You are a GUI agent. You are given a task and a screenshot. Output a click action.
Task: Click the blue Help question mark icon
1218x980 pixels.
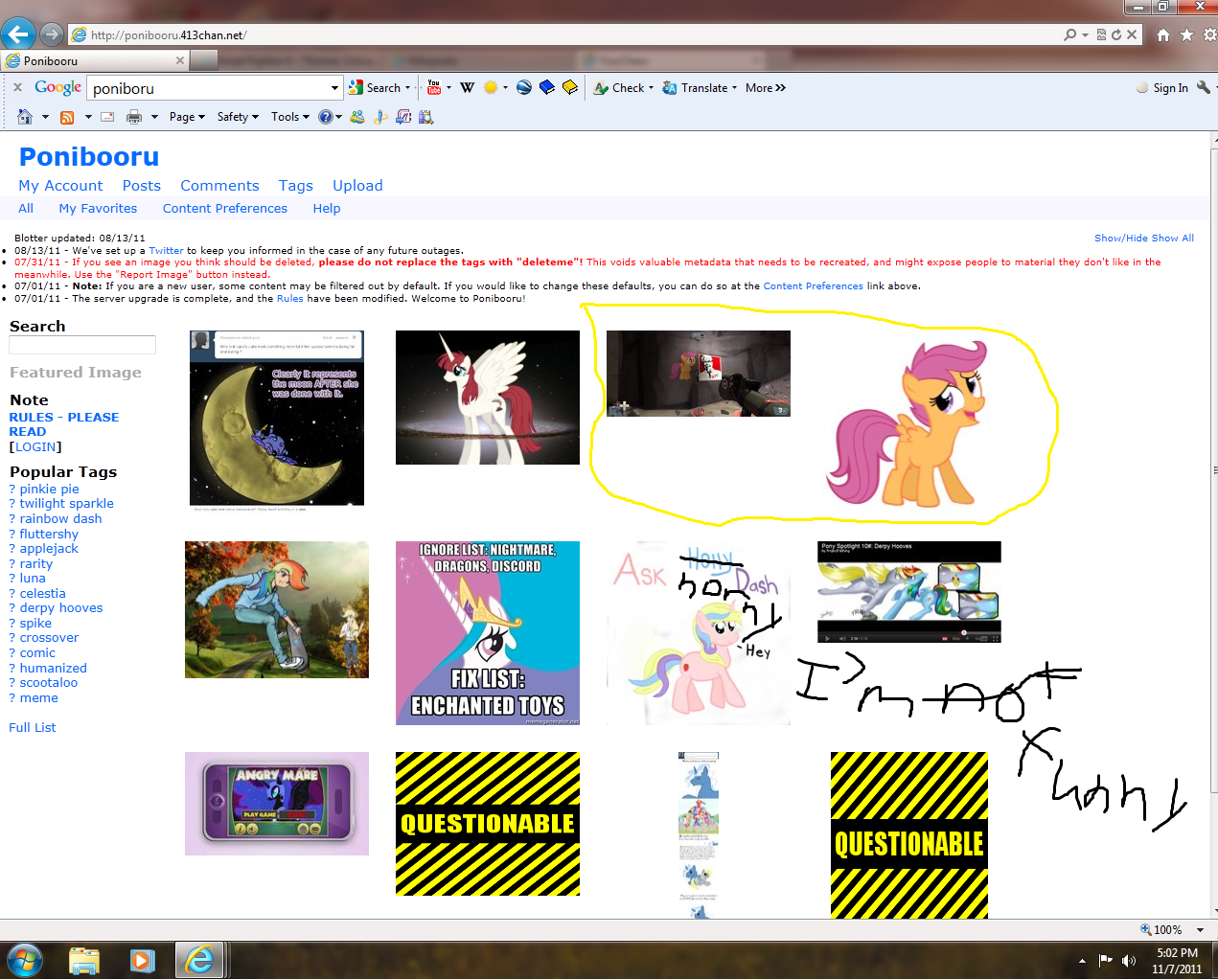coord(326,117)
